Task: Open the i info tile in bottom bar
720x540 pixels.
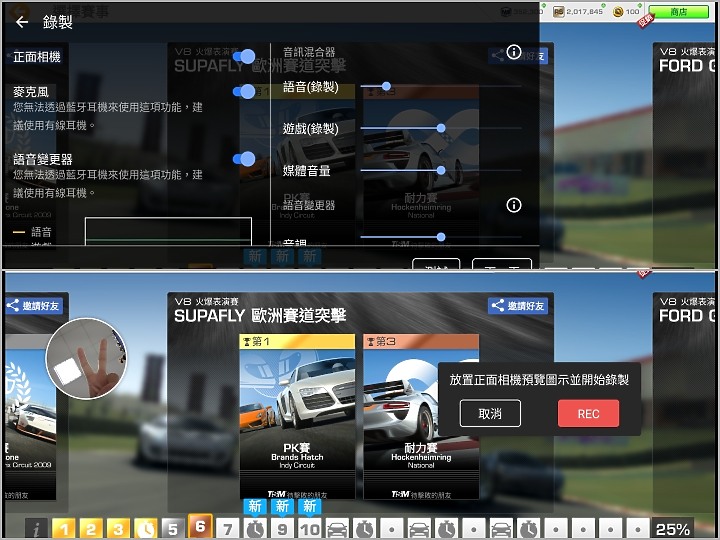Action: [x=36, y=529]
